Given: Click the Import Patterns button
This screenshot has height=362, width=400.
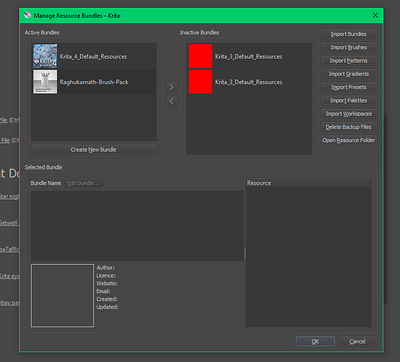Looking at the screenshot, I should tap(349, 61).
